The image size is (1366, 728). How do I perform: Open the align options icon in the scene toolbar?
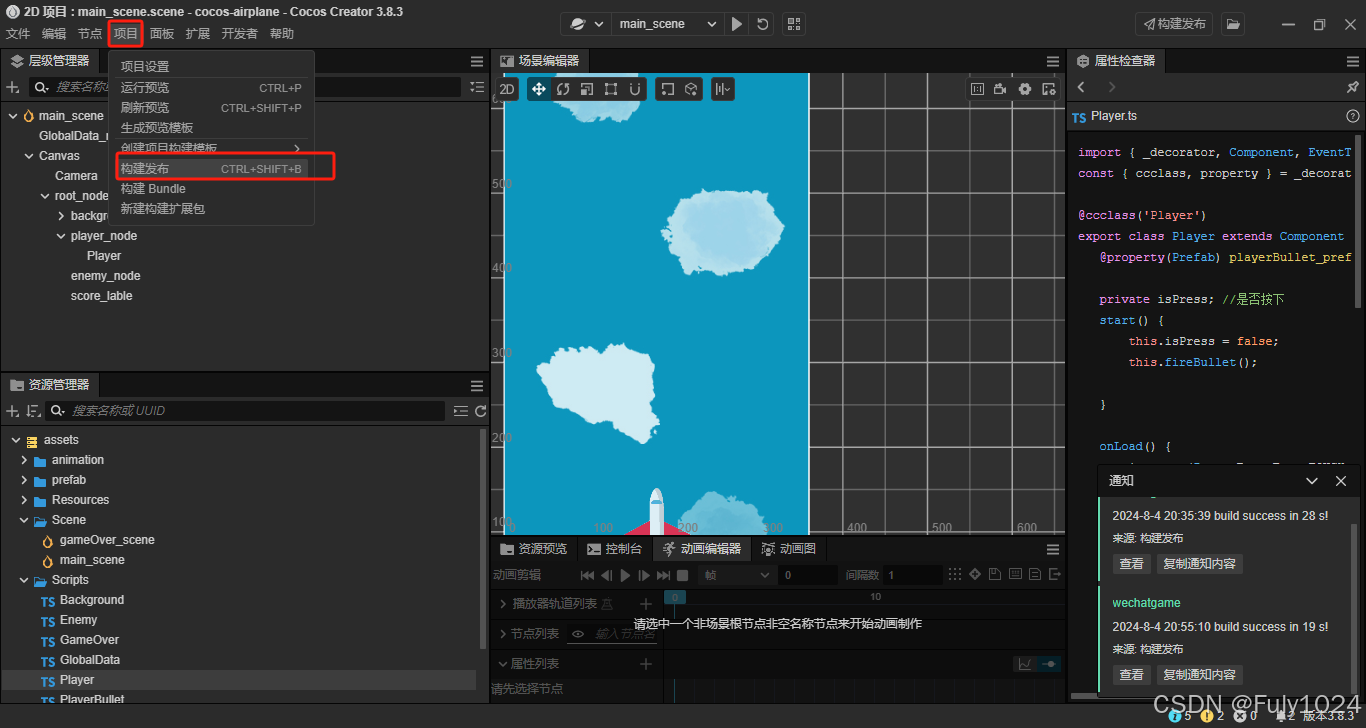pyautogui.click(x=722, y=89)
